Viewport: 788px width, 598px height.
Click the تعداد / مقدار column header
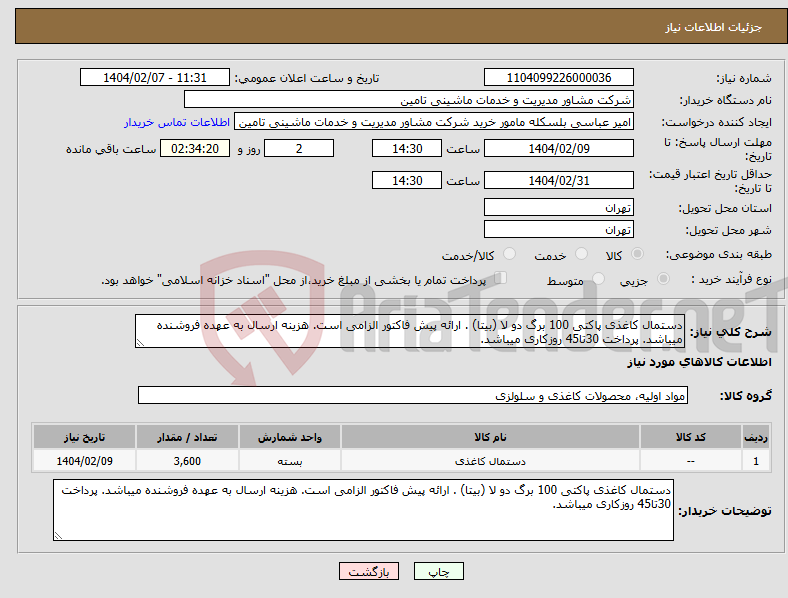tap(187, 437)
